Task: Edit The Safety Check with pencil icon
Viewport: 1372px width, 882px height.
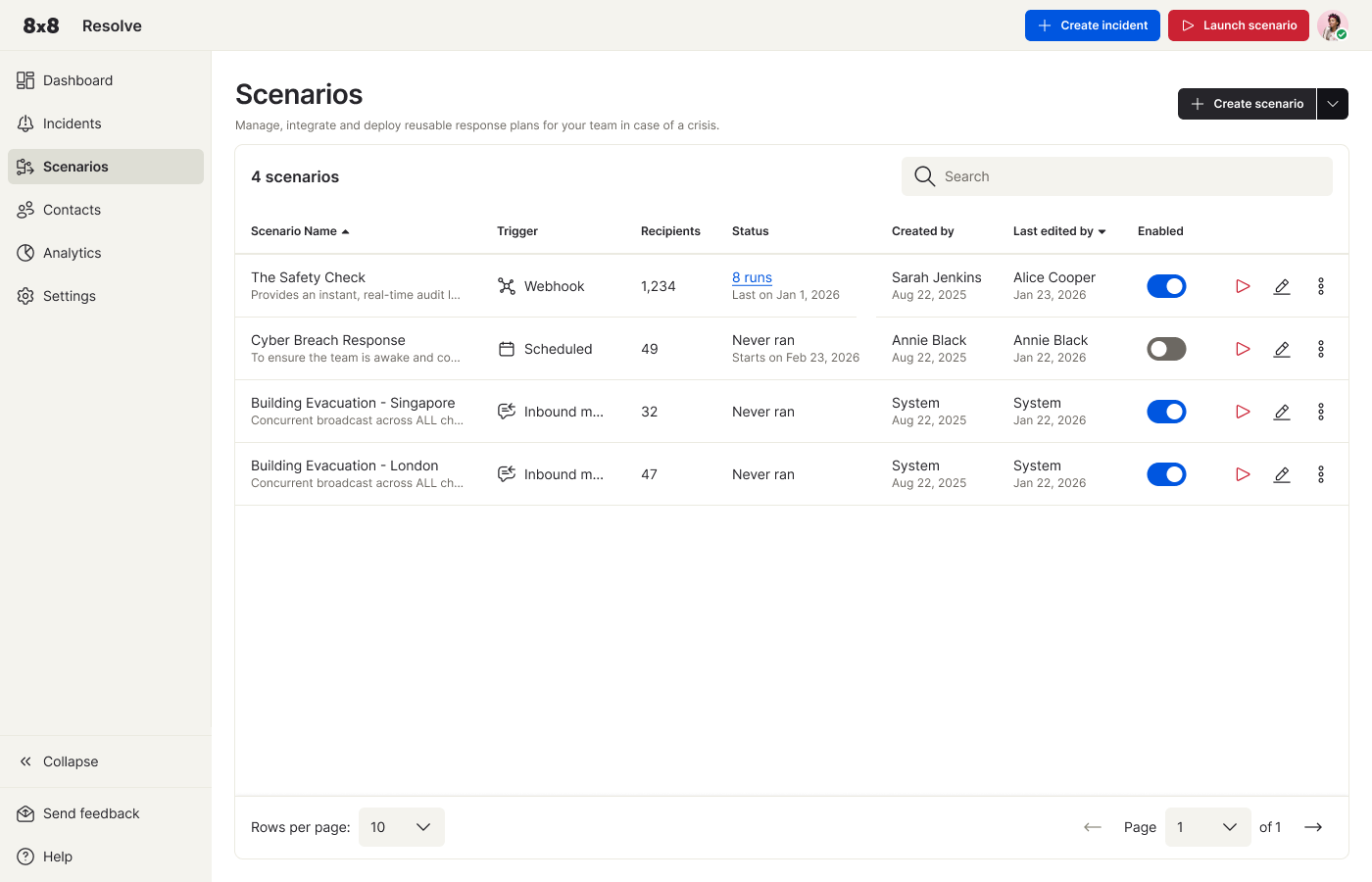Action: pyautogui.click(x=1282, y=286)
